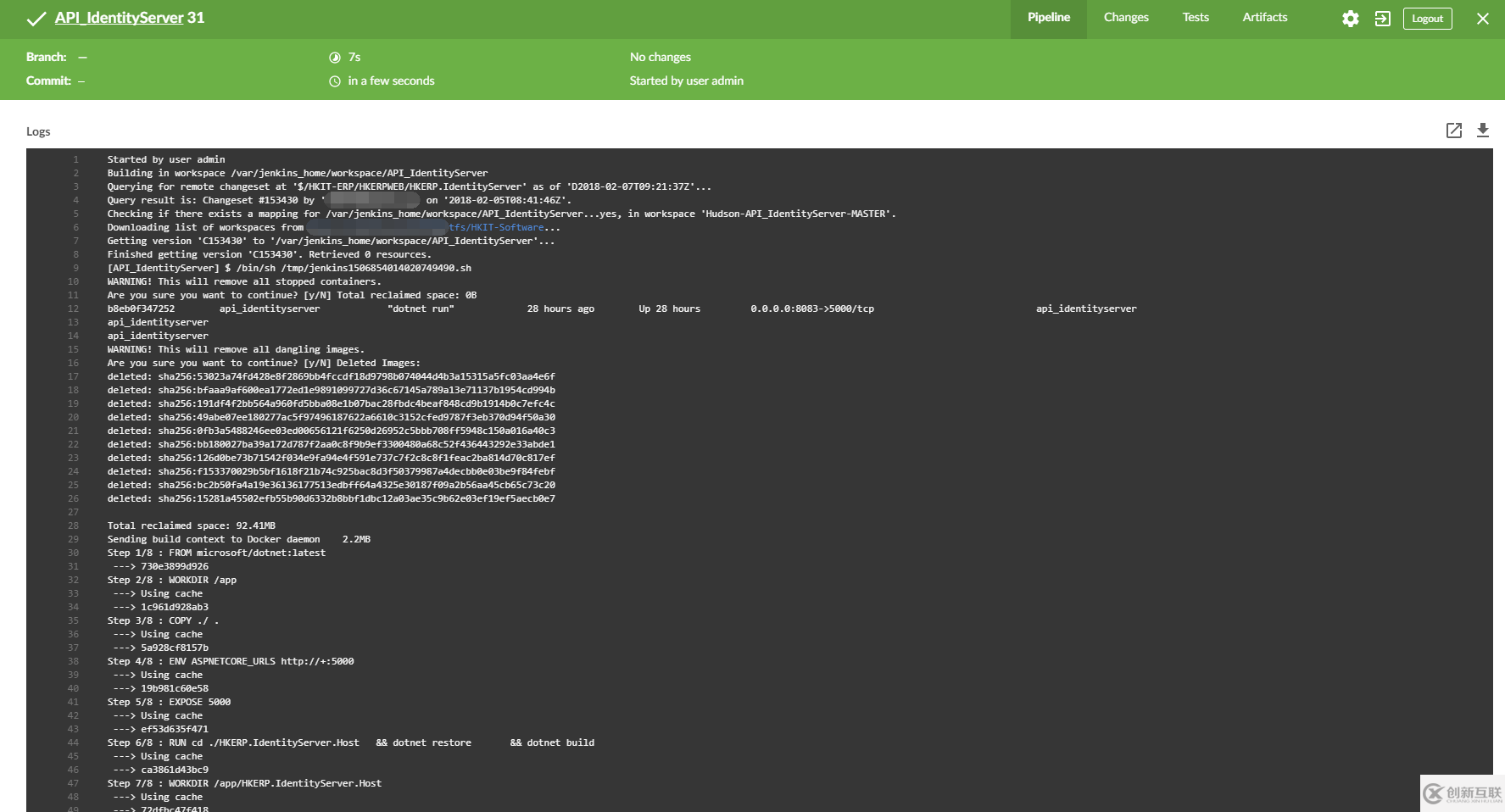This screenshot has height=812, width=1505.
Task: Click 'Query result is: Changeset #153430' line
Action: [339, 200]
